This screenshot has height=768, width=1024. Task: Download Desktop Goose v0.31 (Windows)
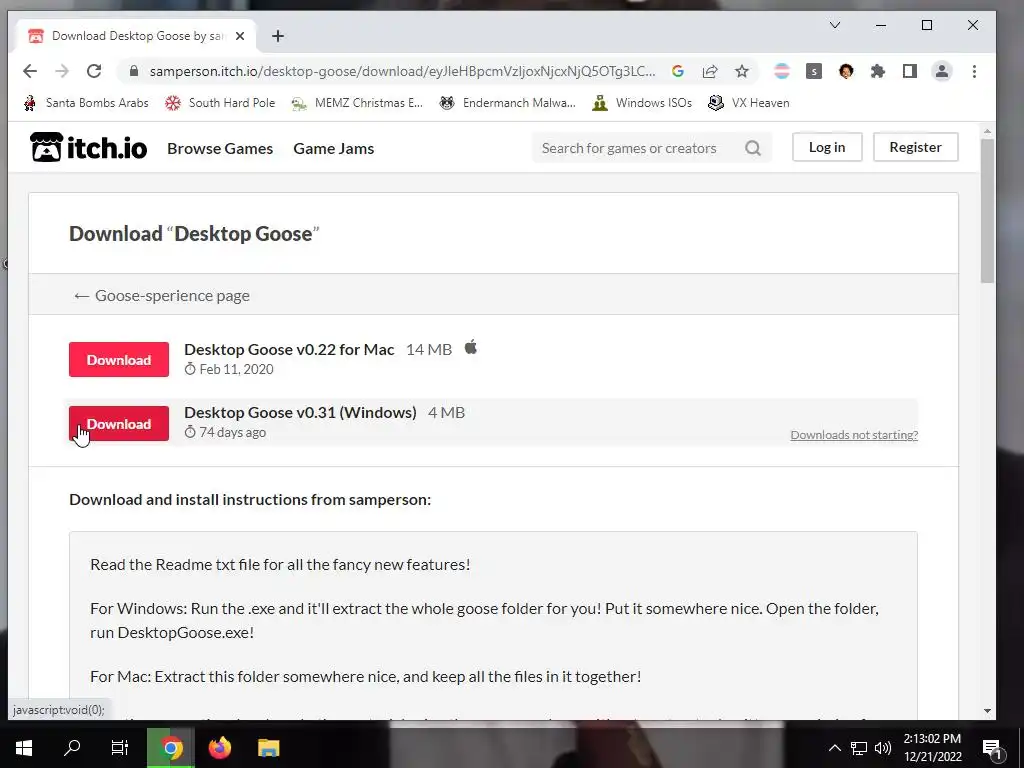coord(119,423)
